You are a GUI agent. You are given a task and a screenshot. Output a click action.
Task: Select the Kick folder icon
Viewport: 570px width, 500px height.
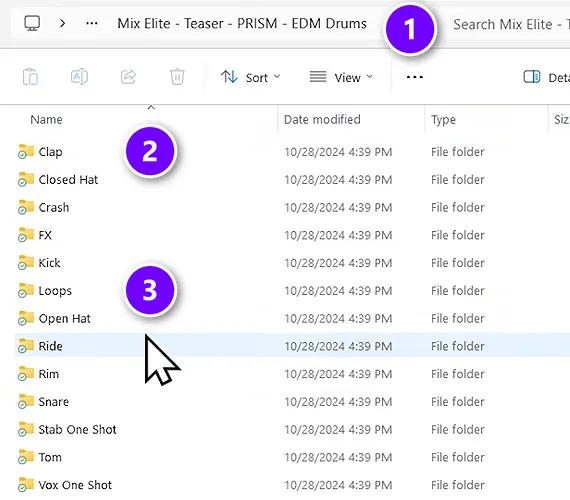[26, 262]
